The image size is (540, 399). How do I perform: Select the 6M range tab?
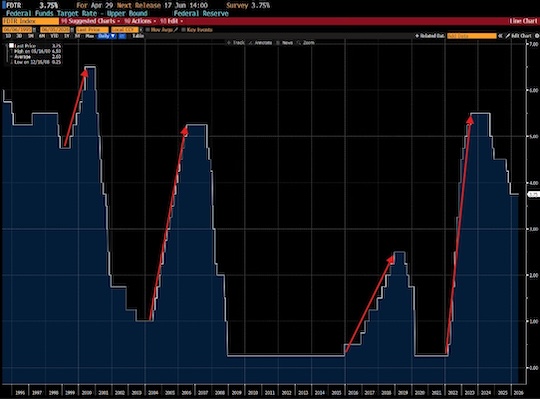(x=42, y=36)
